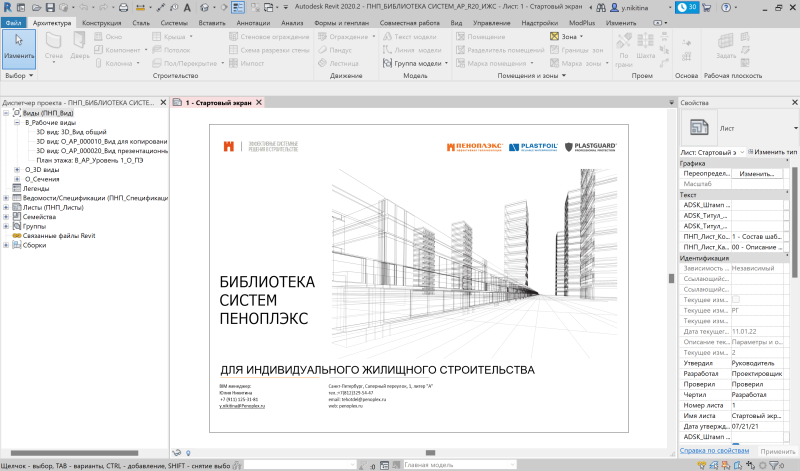Open the Группа модели dropdown
The image size is (800, 471).
[446, 63]
